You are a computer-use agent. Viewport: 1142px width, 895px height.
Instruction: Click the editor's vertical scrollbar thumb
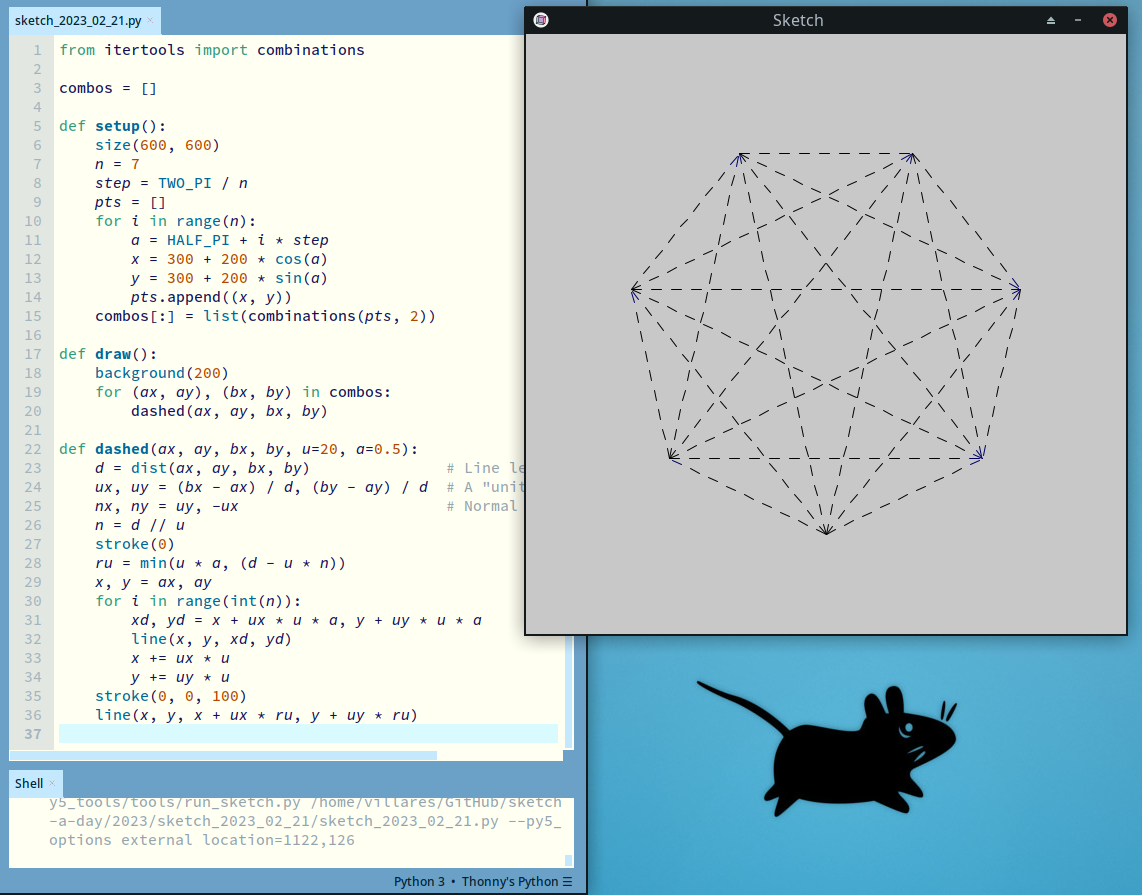tap(569, 690)
